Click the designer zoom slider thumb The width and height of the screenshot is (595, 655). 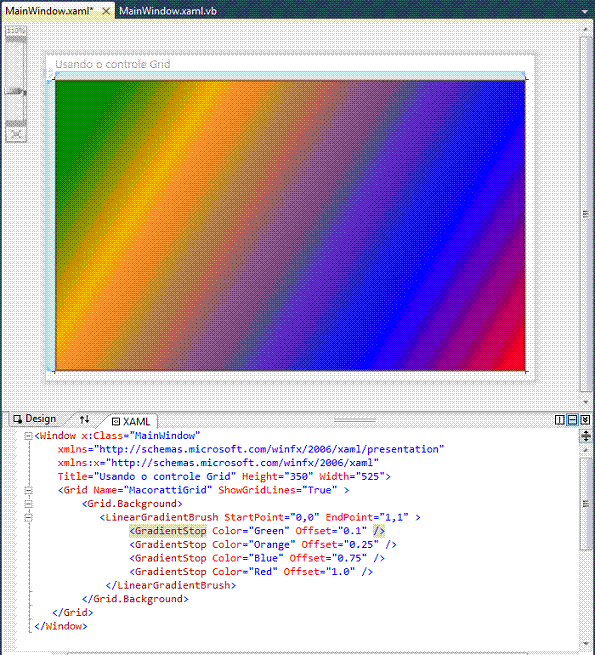click(x=16, y=91)
